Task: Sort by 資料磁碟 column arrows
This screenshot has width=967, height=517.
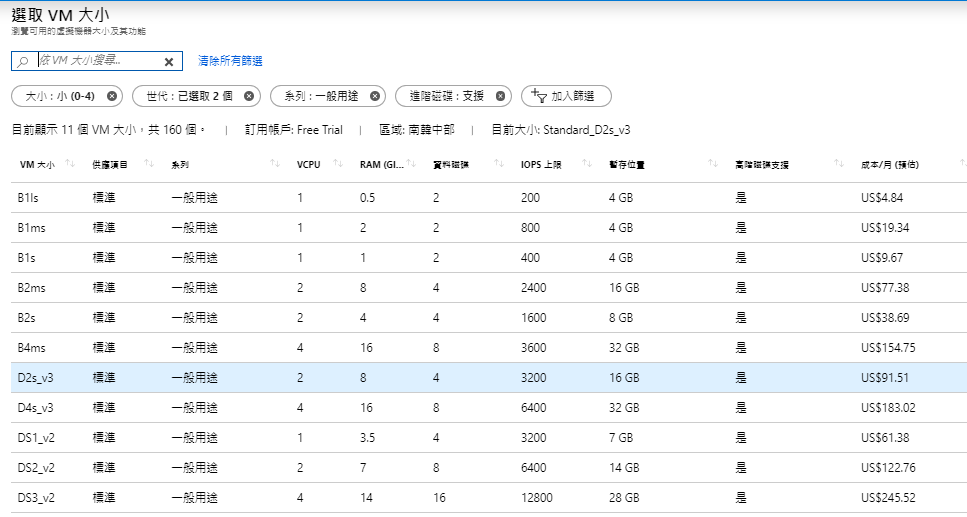Action: pyautogui.click(x=500, y=163)
